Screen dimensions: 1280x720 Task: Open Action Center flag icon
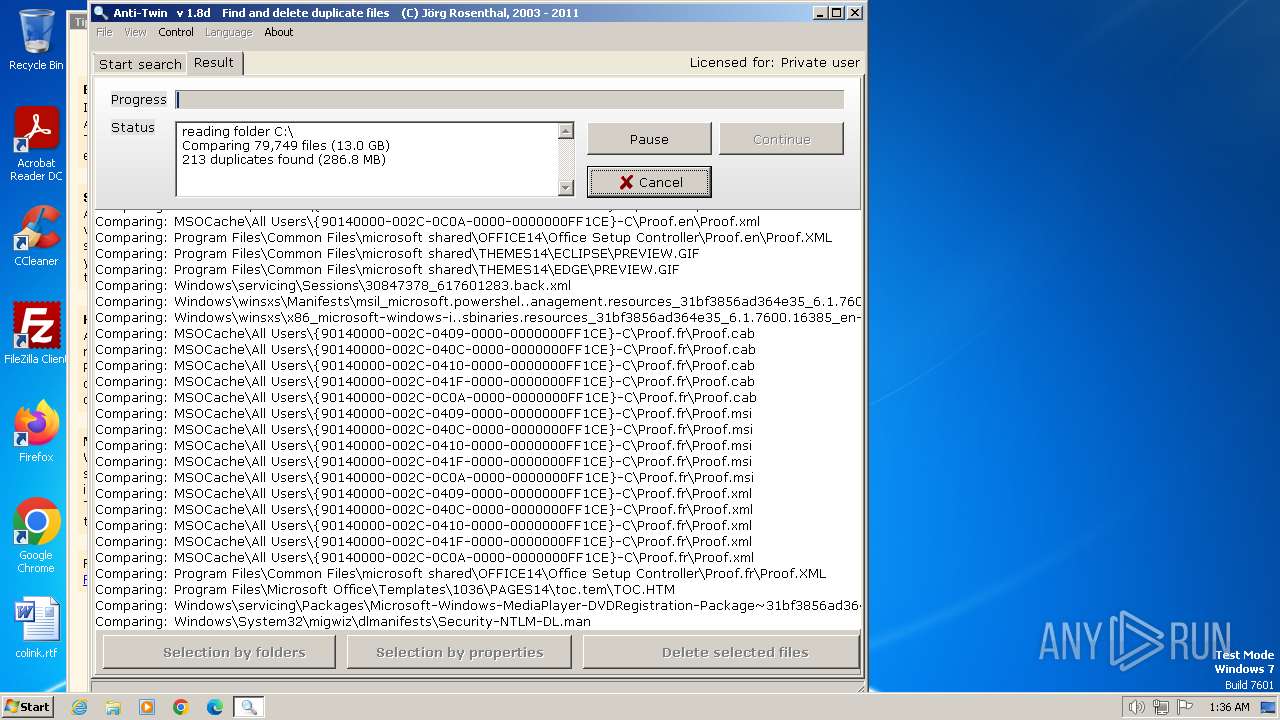coord(1185,707)
